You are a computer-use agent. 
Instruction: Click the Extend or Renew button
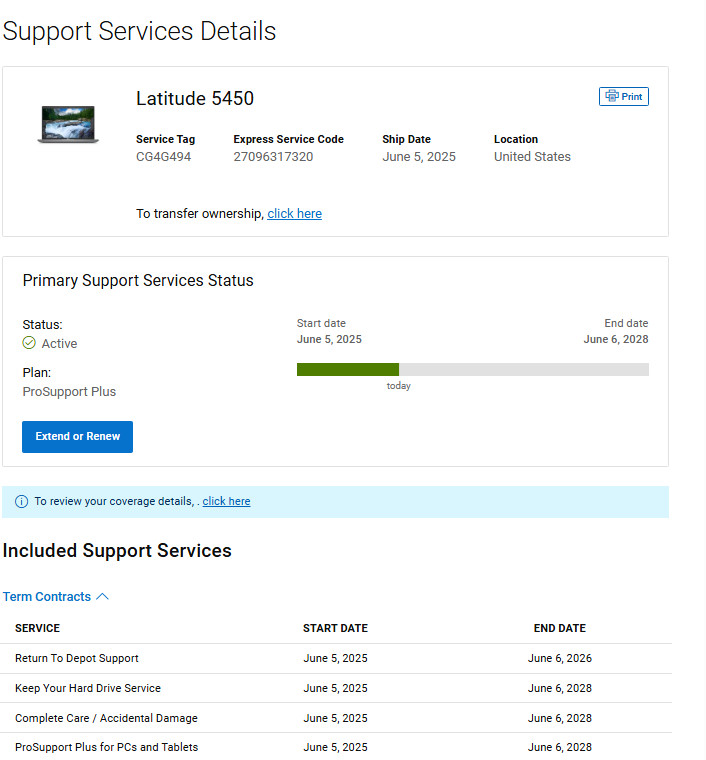pyautogui.click(x=78, y=436)
